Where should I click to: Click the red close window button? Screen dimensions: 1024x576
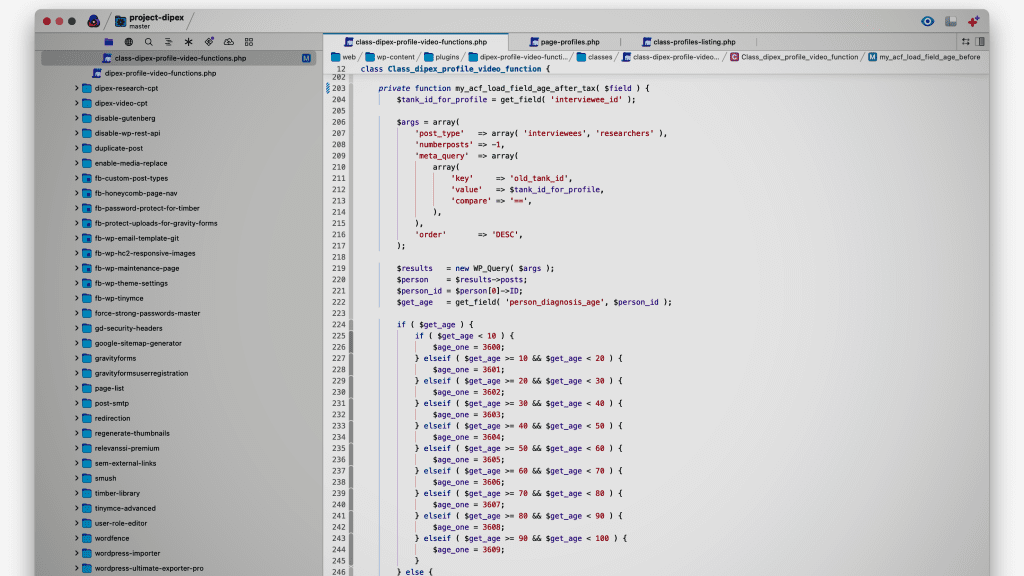pyautogui.click(x=47, y=22)
